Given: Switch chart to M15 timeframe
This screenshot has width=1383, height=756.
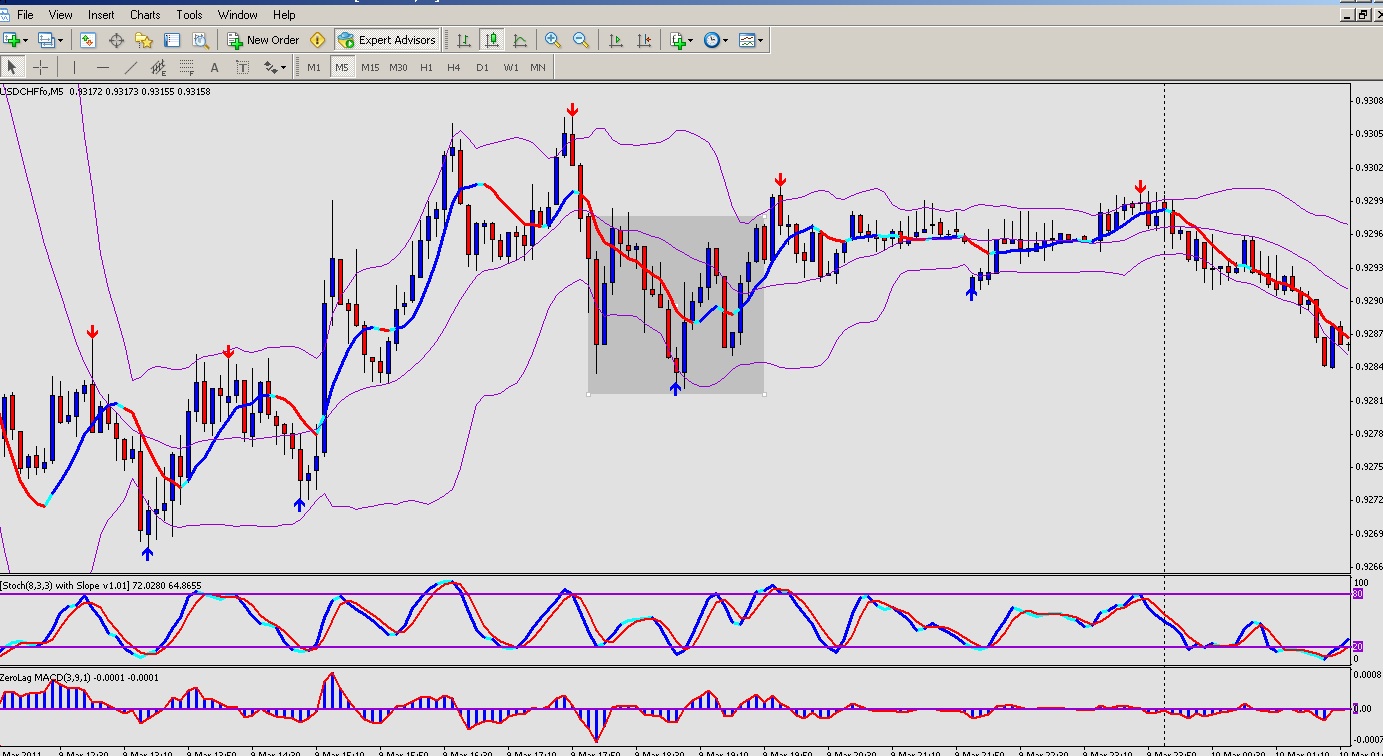Looking at the screenshot, I should [x=370, y=68].
